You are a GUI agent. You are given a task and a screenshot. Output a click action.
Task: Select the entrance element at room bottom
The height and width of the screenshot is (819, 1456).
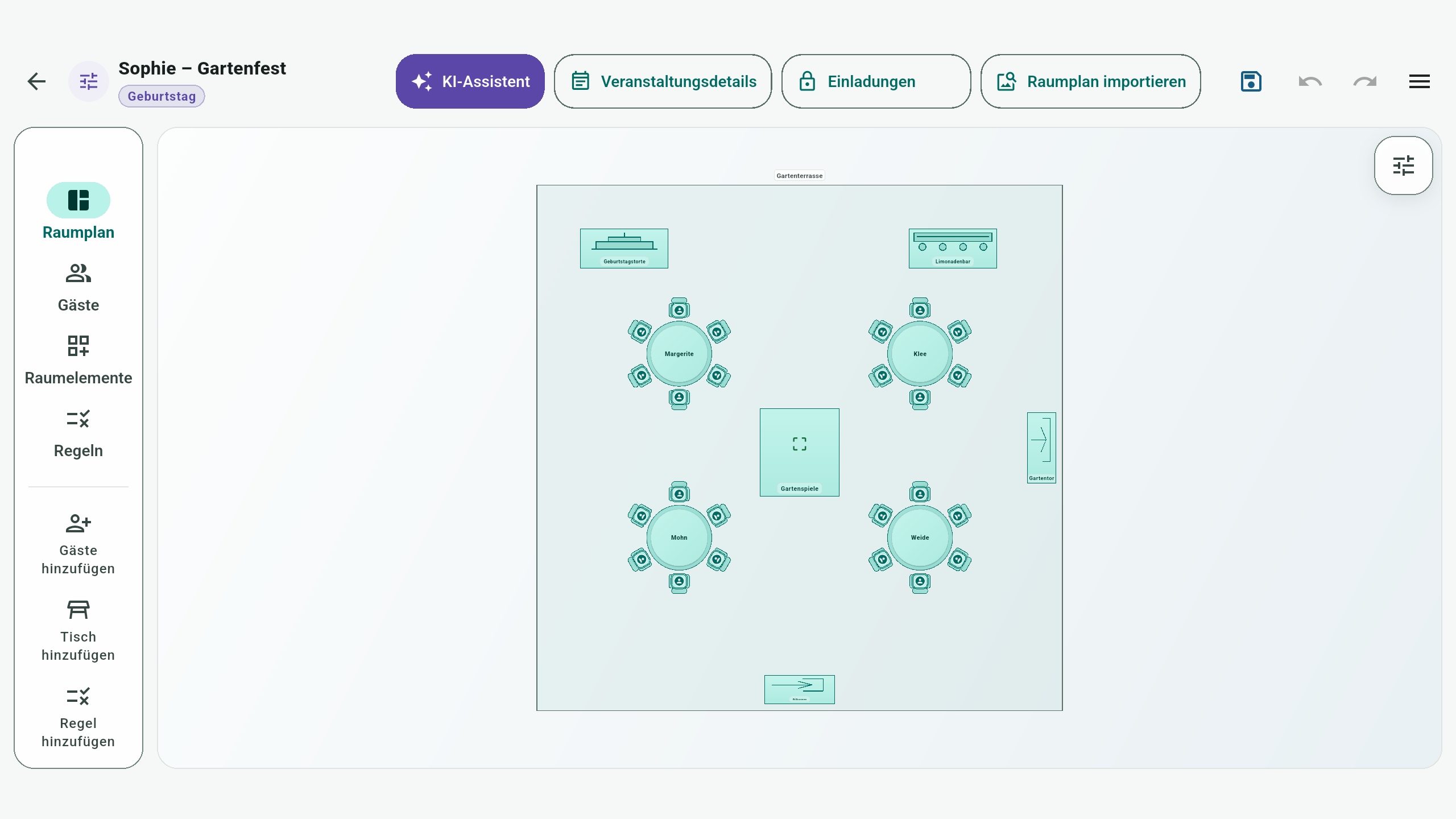[x=800, y=689]
